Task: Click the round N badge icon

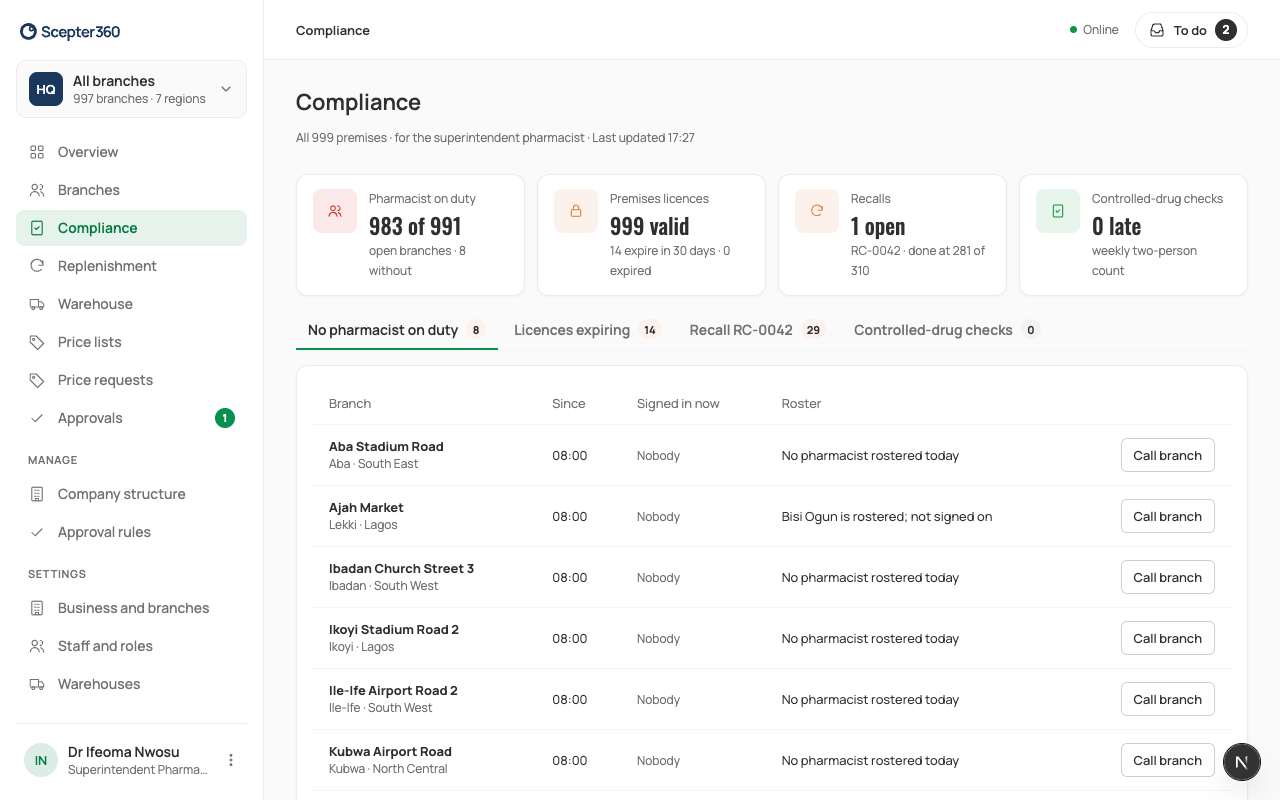Action: [x=1241, y=762]
